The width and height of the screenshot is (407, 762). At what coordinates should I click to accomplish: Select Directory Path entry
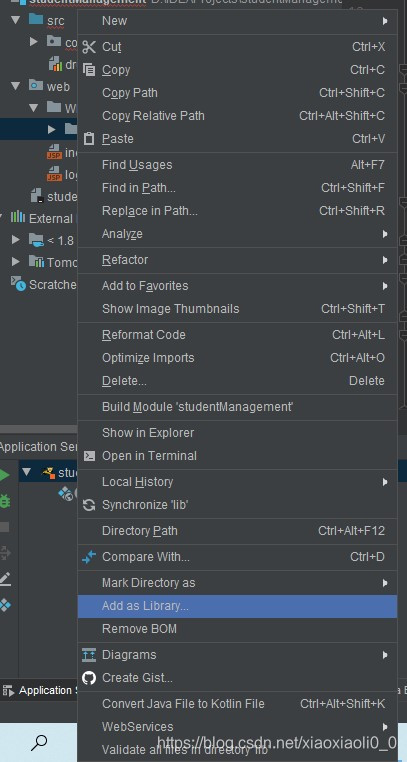[x=237, y=531]
